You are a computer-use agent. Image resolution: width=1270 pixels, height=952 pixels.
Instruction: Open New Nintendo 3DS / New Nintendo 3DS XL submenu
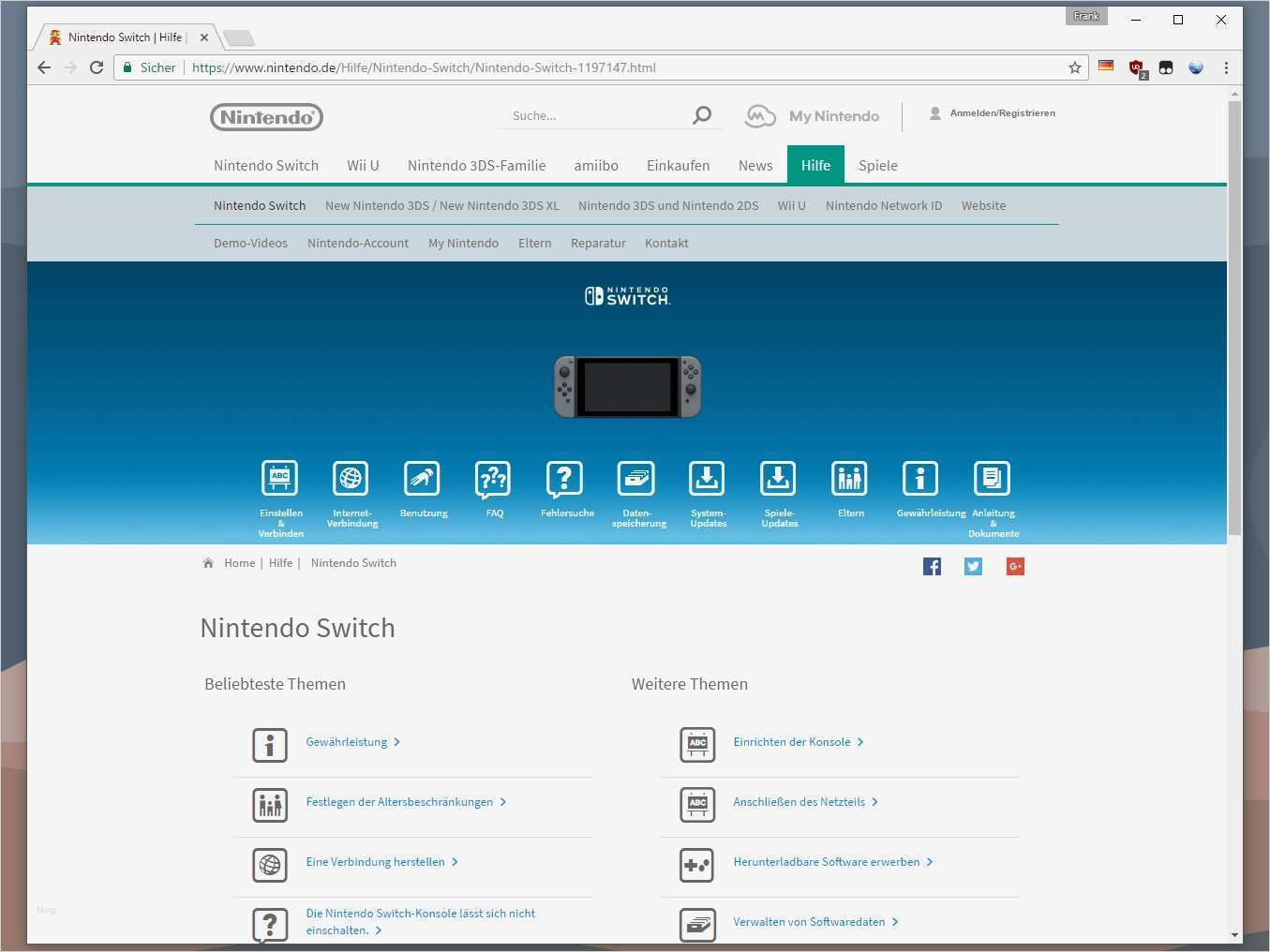441,206
